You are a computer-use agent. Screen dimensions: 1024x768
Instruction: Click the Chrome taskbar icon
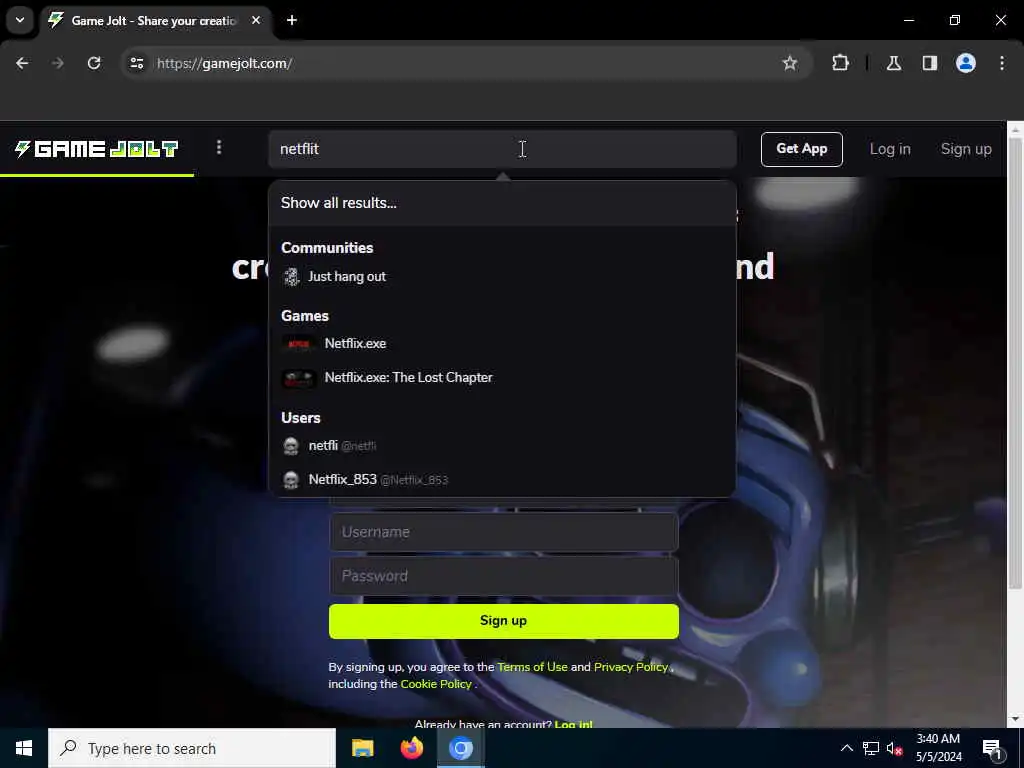point(460,748)
